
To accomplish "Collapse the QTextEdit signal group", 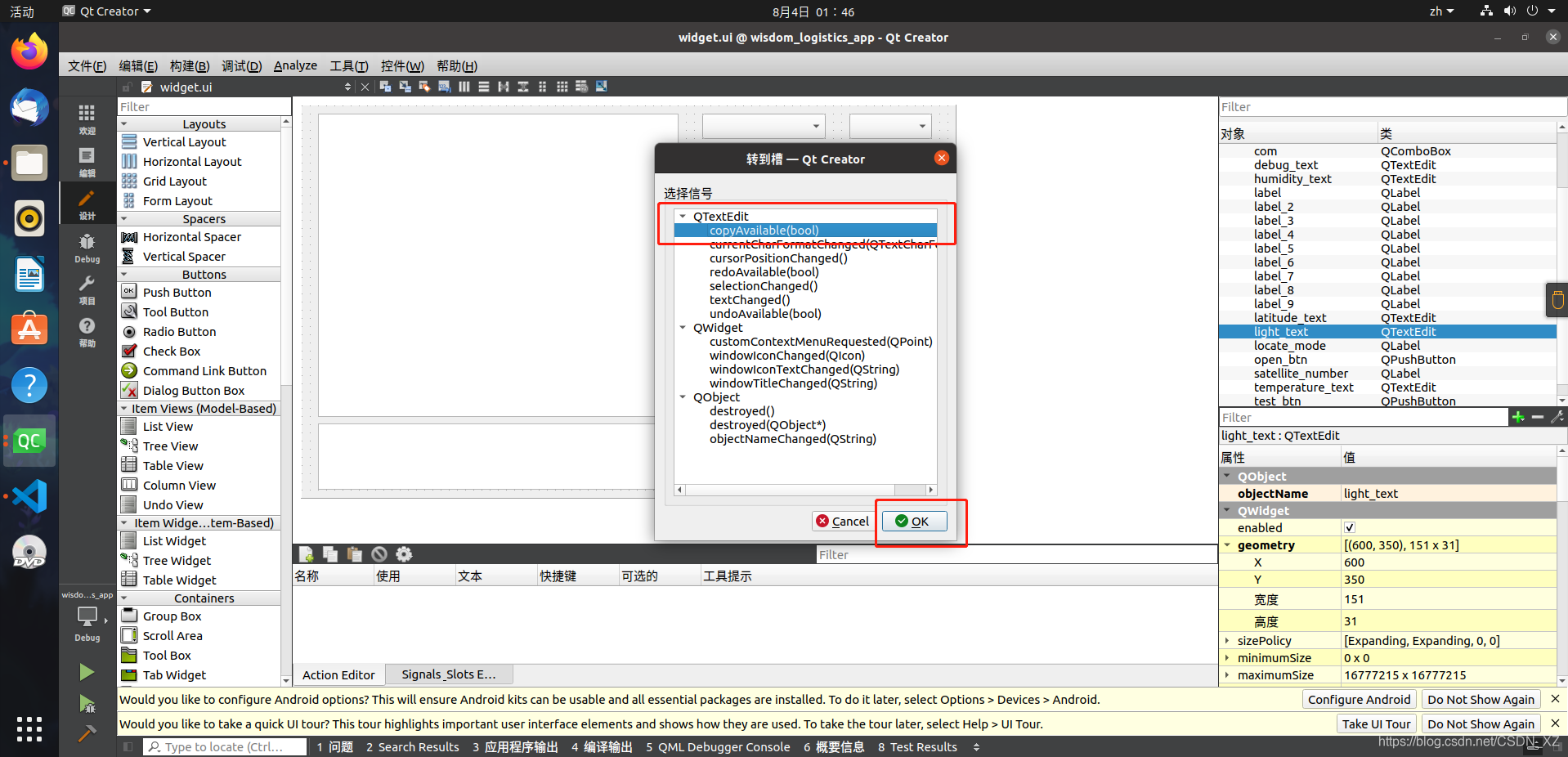I will tap(683, 217).
